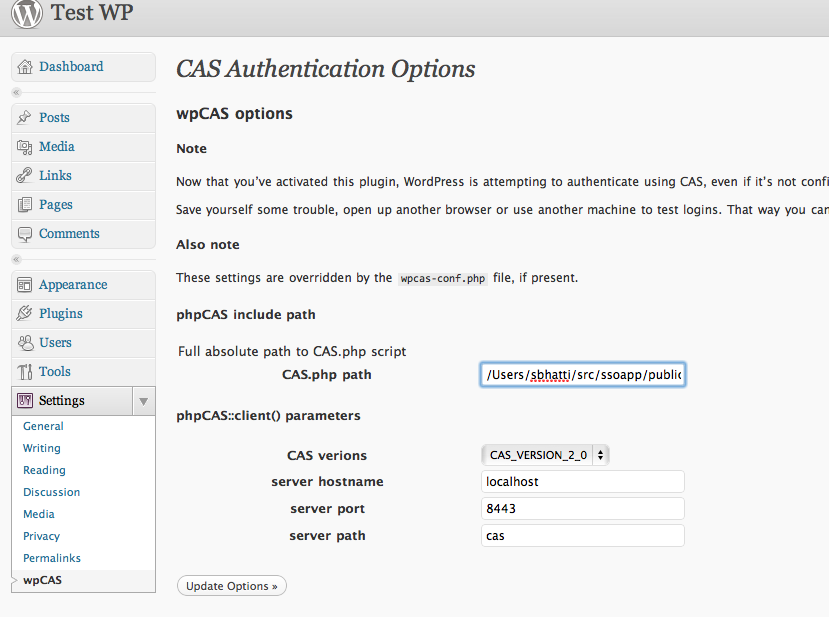Click the Pages document icon
Image resolution: width=829 pixels, height=617 pixels.
(24, 205)
